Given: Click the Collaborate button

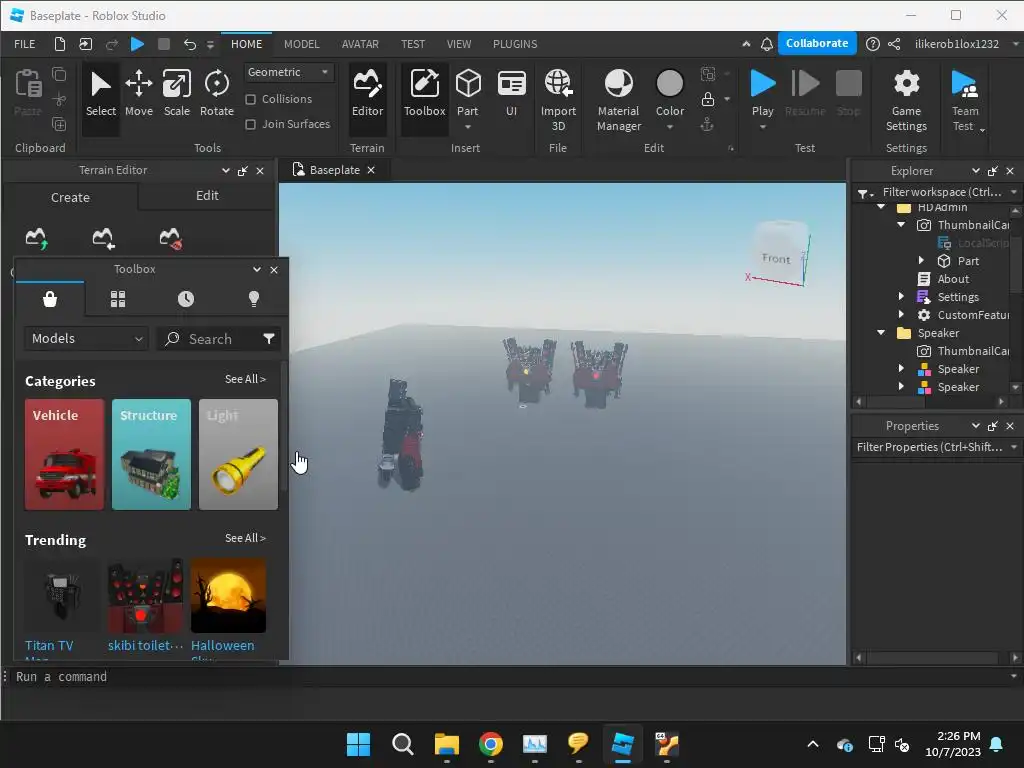Looking at the screenshot, I should pos(816,43).
